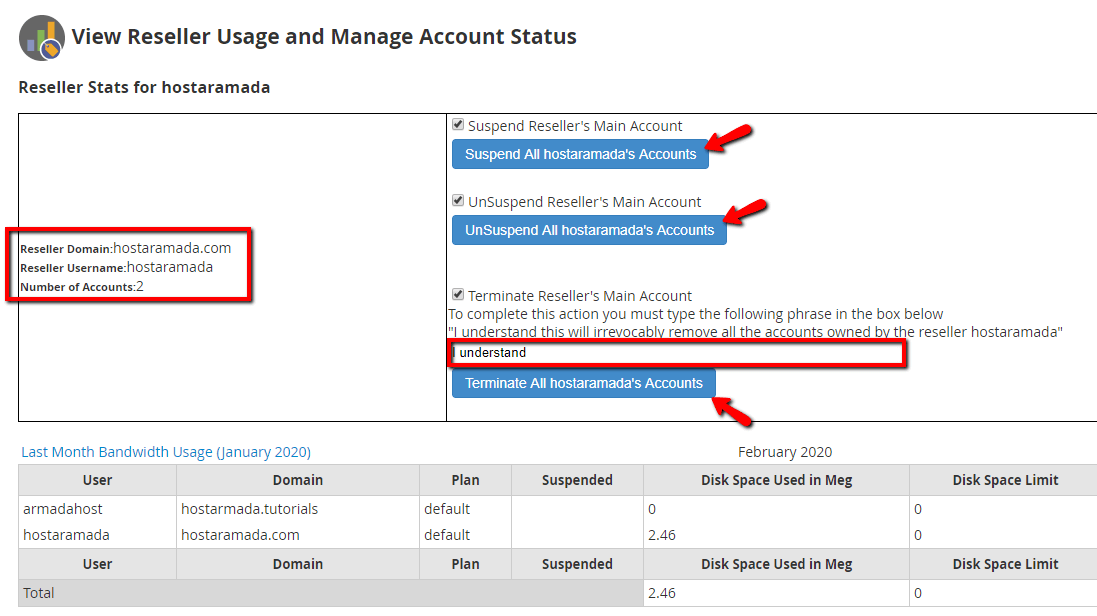Click Reseller Domain value hostaramada.com
Viewport: 1097px width, 616px height.
tap(172, 248)
